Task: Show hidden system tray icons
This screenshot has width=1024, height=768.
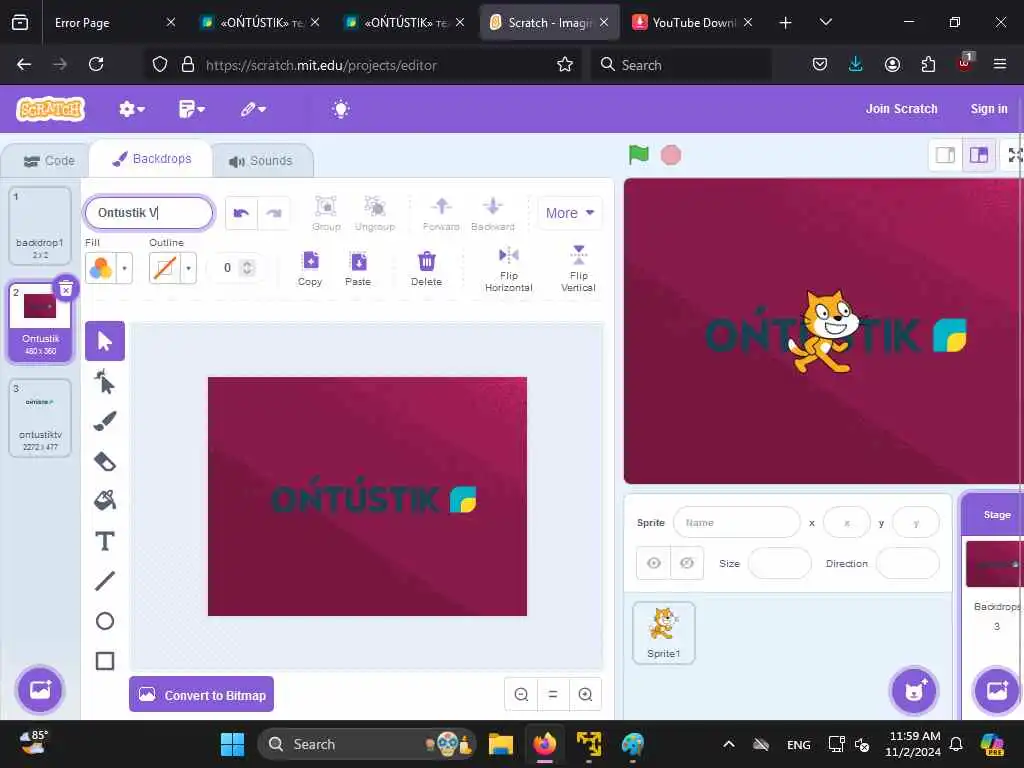Action: click(x=729, y=744)
